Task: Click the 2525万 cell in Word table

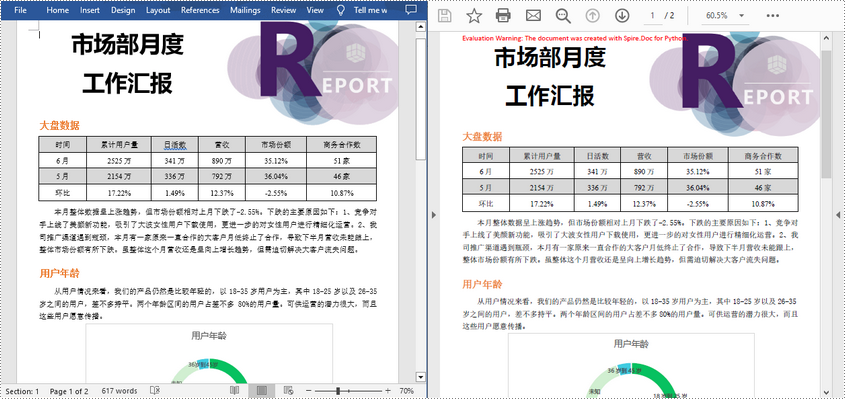Action: click(119, 161)
